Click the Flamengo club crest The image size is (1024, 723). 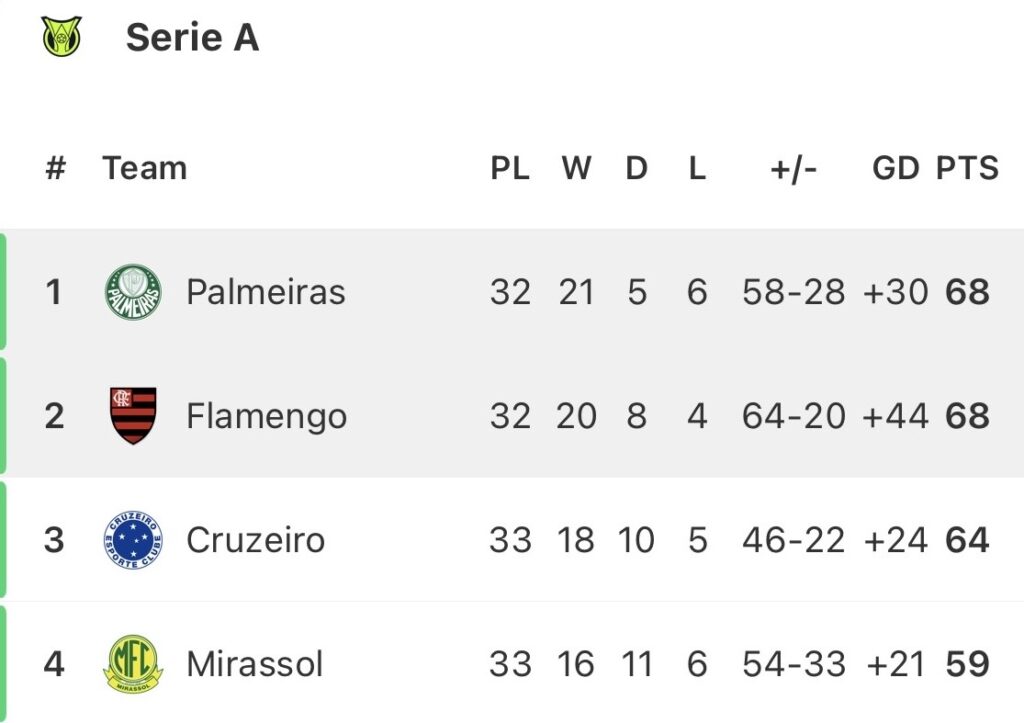(133, 416)
